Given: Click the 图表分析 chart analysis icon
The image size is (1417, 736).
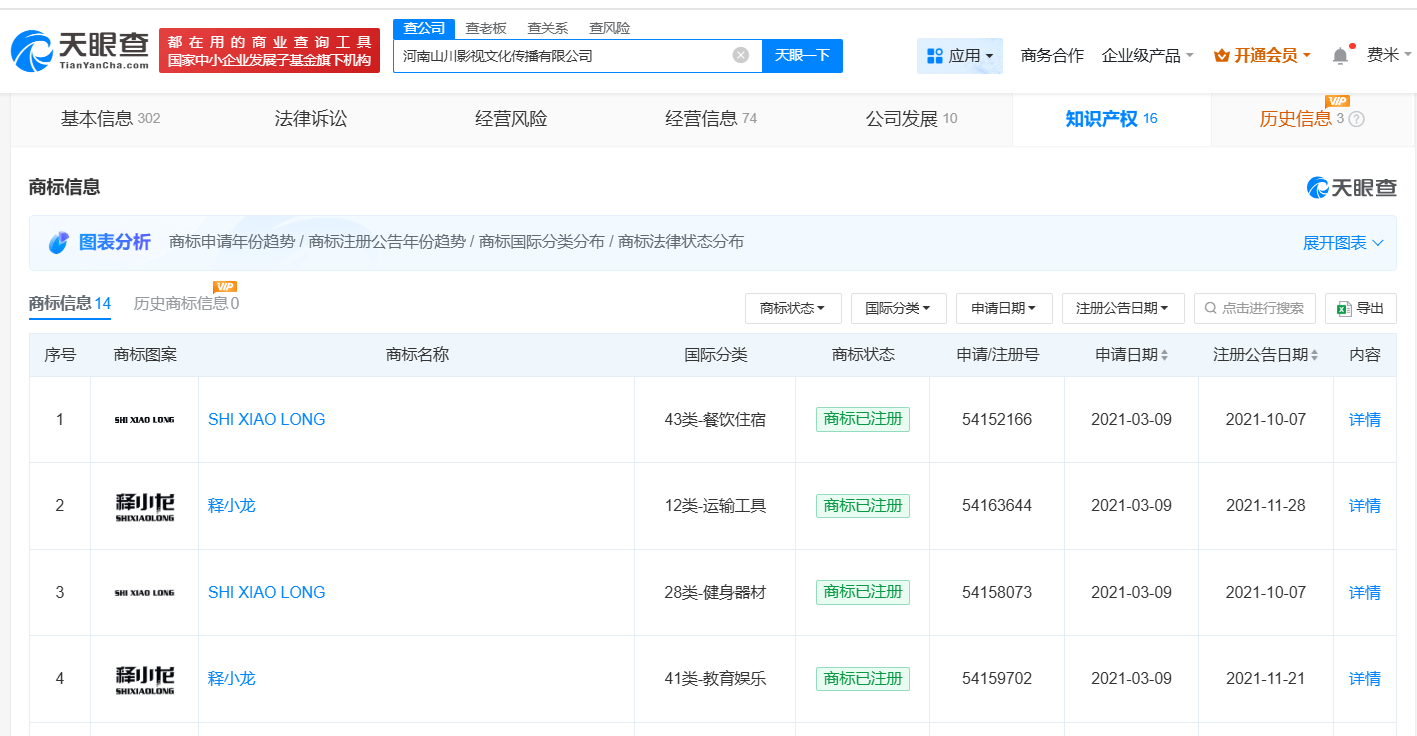Looking at the screenshot, I should tap(58, 242).
